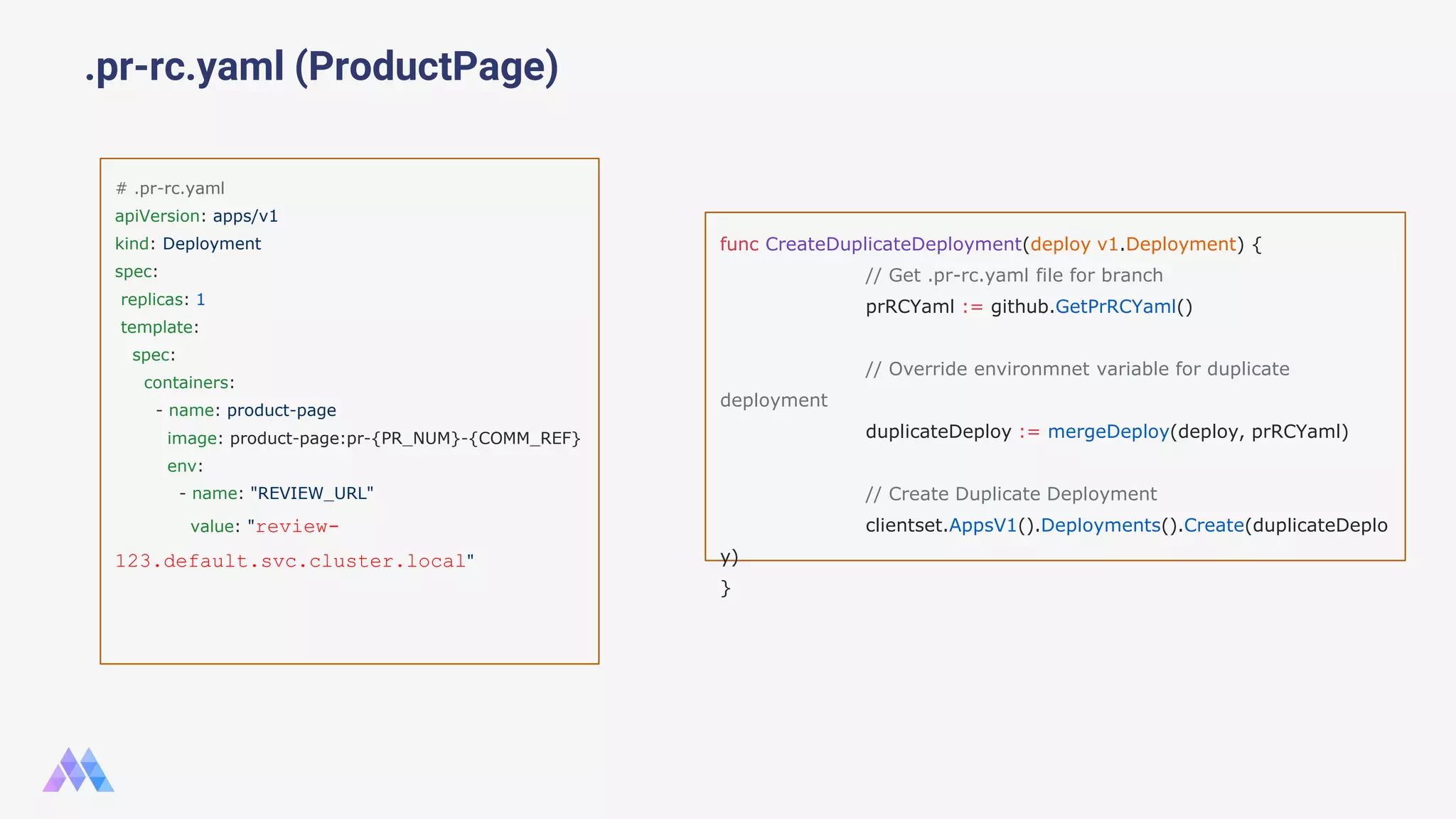Click 'apiVersion: apps/v1' line
1456x819 pixels.
(196, 216)
